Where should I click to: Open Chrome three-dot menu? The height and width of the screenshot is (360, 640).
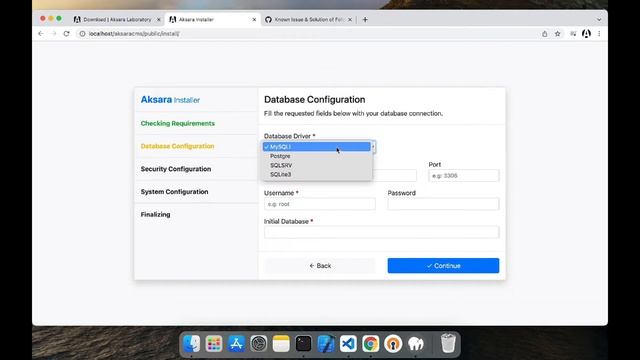[x=599, y=34]
